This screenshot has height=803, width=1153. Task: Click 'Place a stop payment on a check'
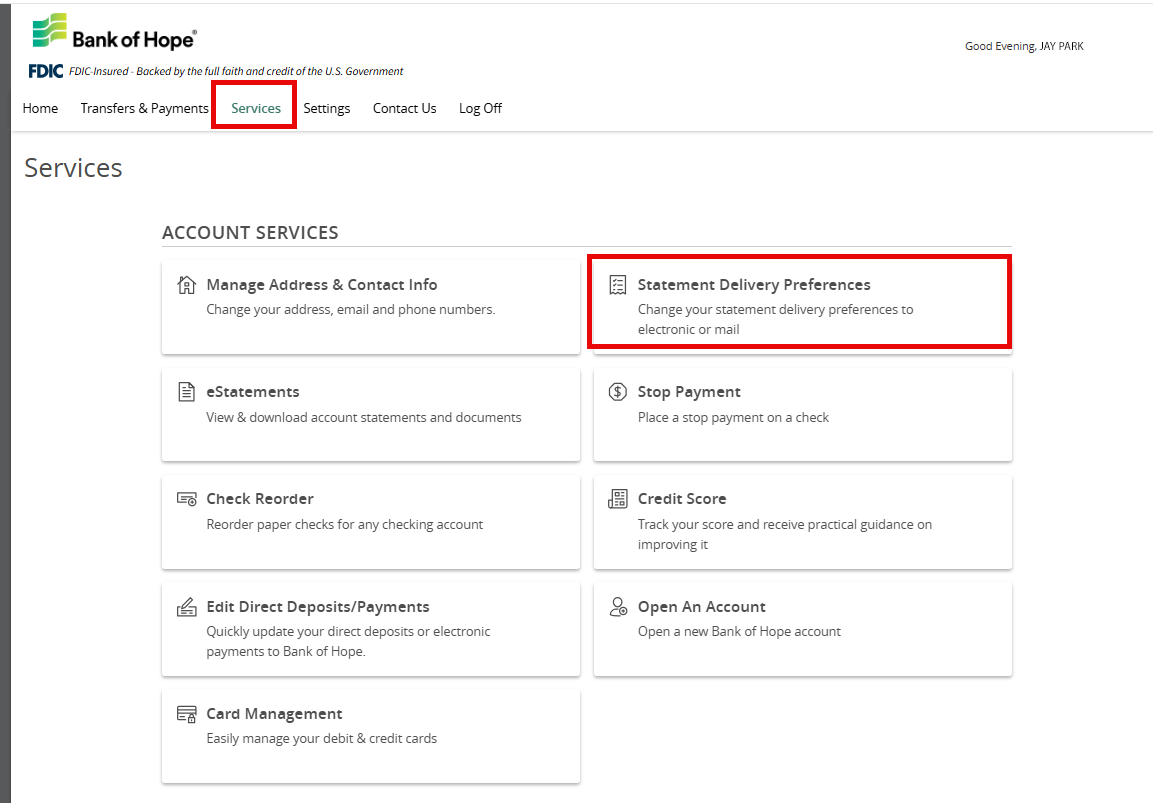click(733, 418)
